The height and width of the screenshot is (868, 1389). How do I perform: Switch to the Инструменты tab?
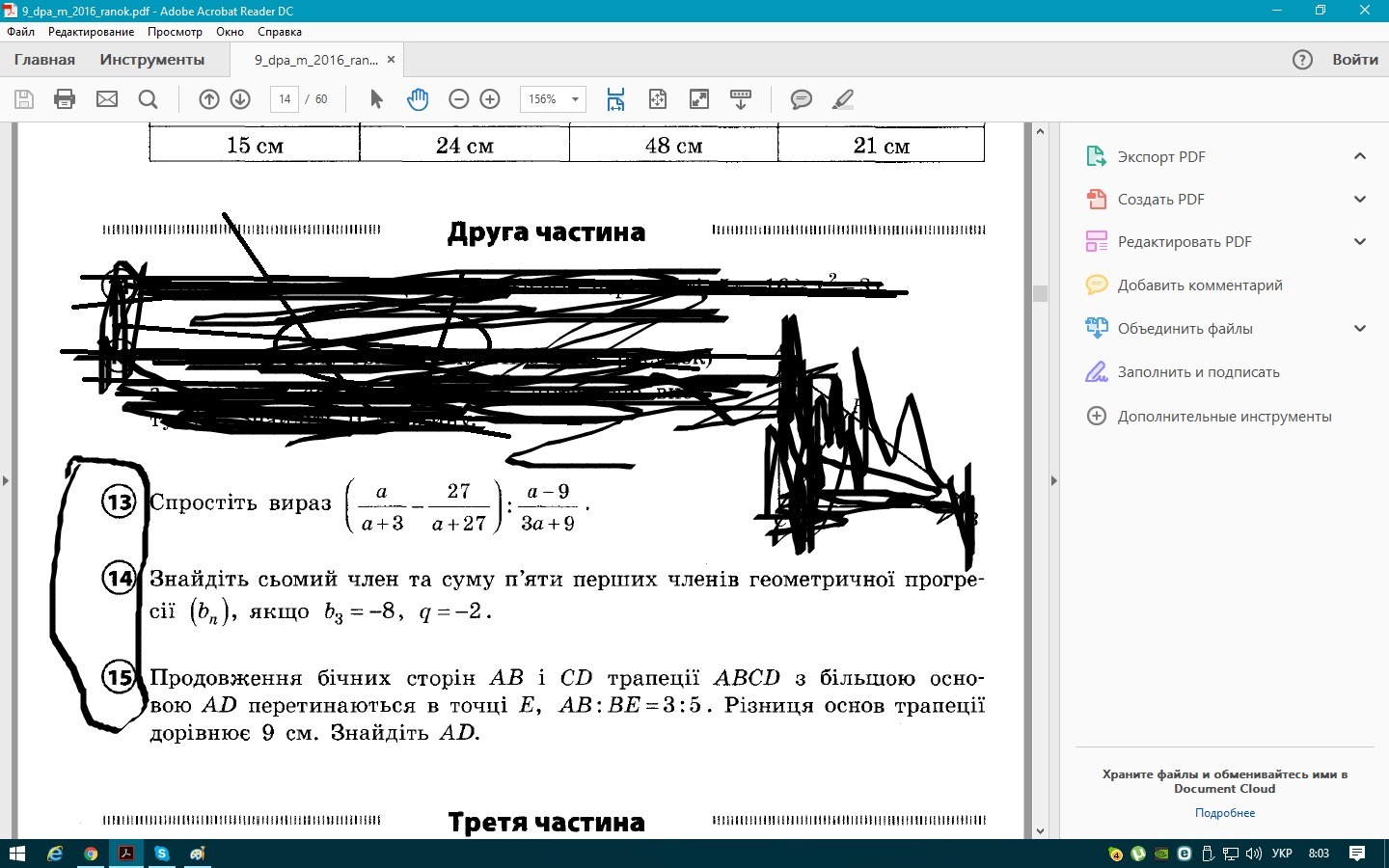pyautogui.click(x=152, y=60)
